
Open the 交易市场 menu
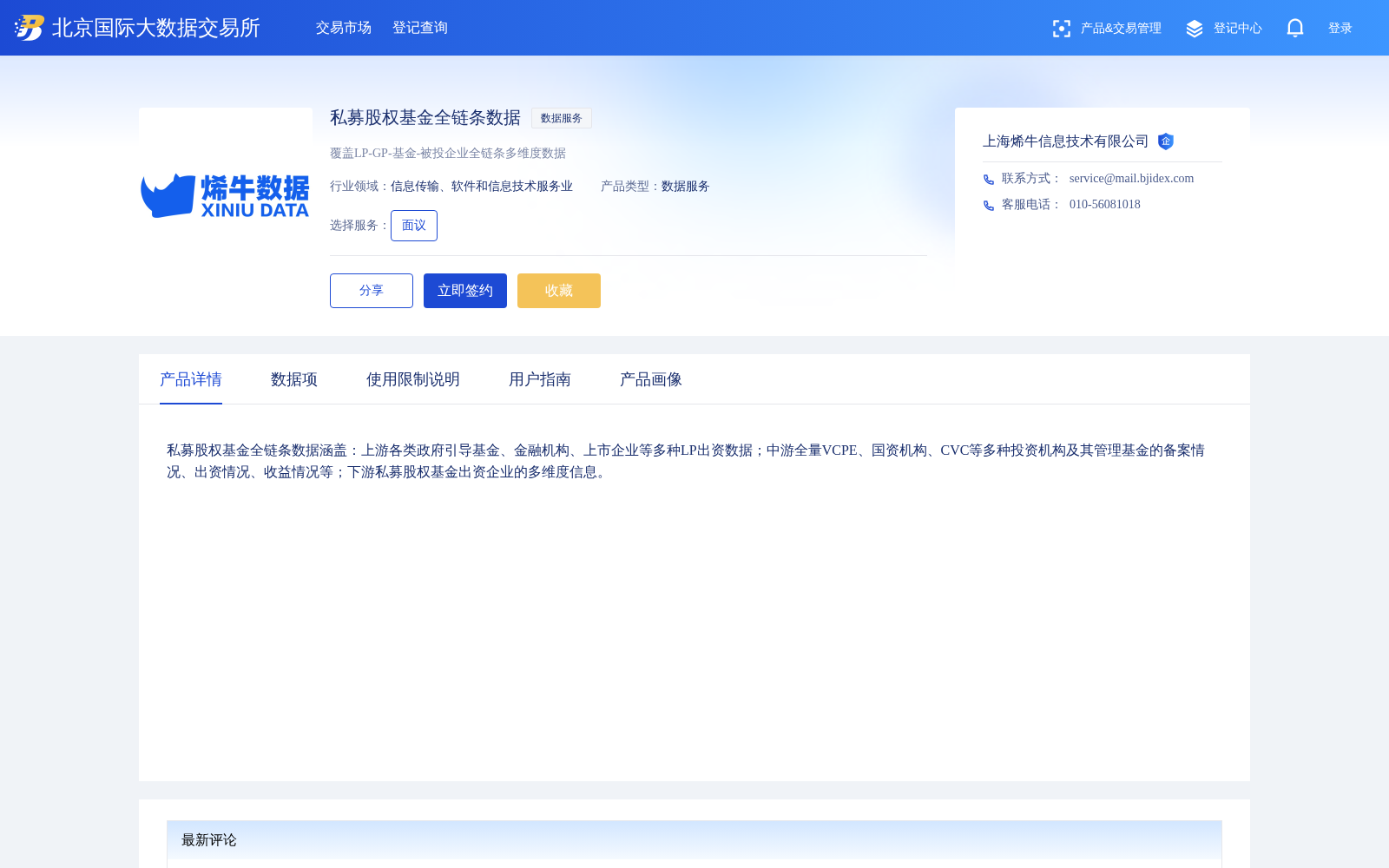(344, 28)
